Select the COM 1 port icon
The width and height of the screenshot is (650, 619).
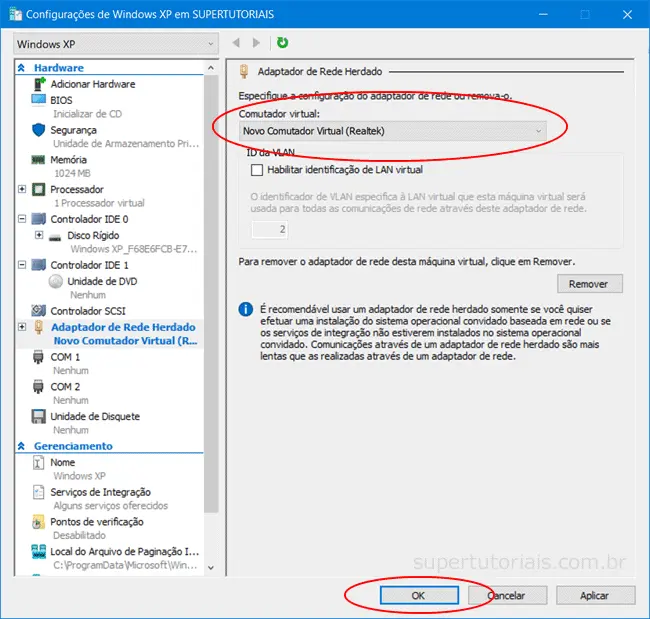(x=38, y=357)
